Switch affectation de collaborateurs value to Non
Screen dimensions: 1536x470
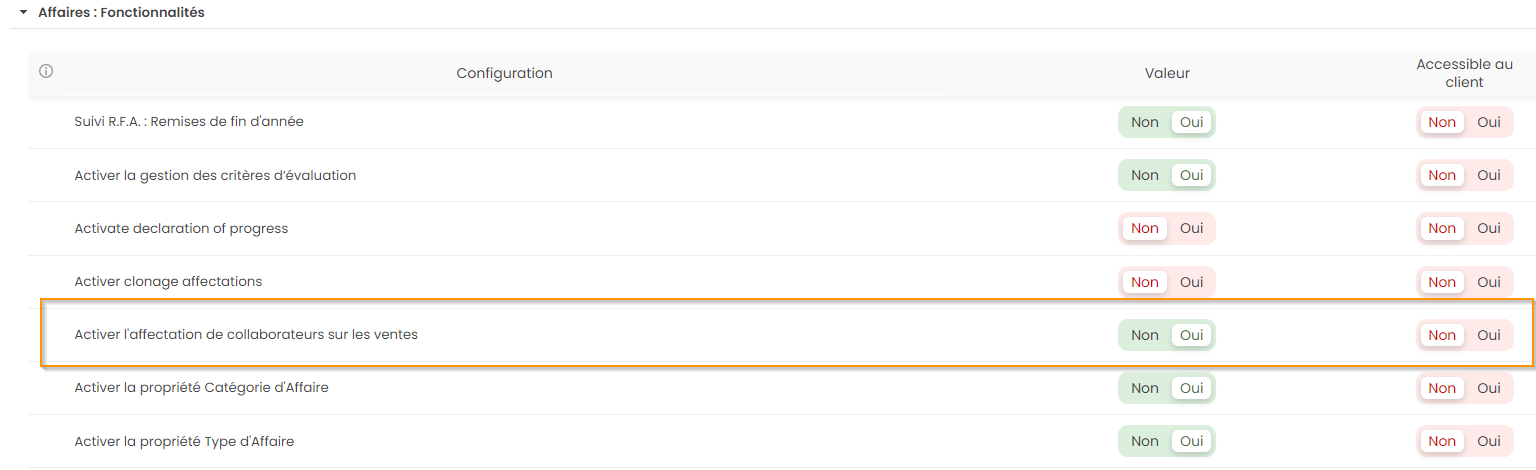[1144, 335]
